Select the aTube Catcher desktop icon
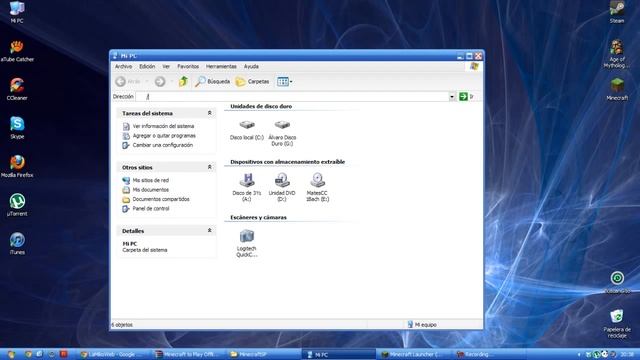This screenshot has width=640, height=360. [x=17, y=51]
